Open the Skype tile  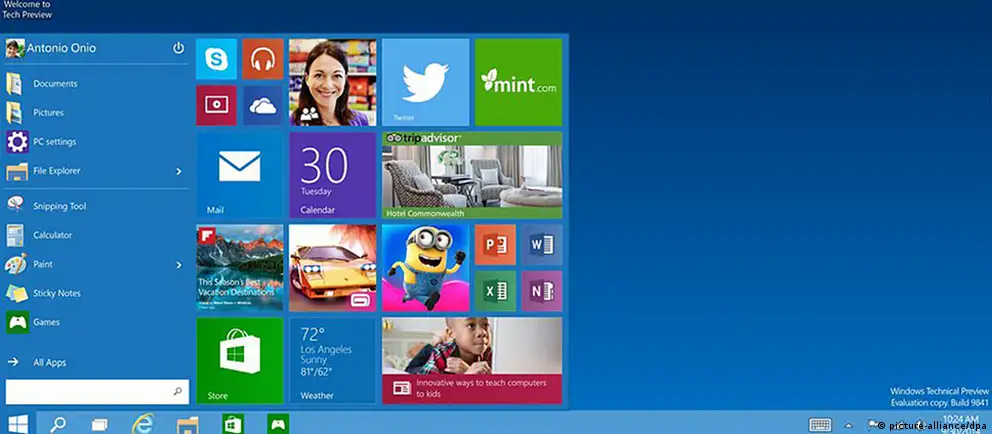217,59
